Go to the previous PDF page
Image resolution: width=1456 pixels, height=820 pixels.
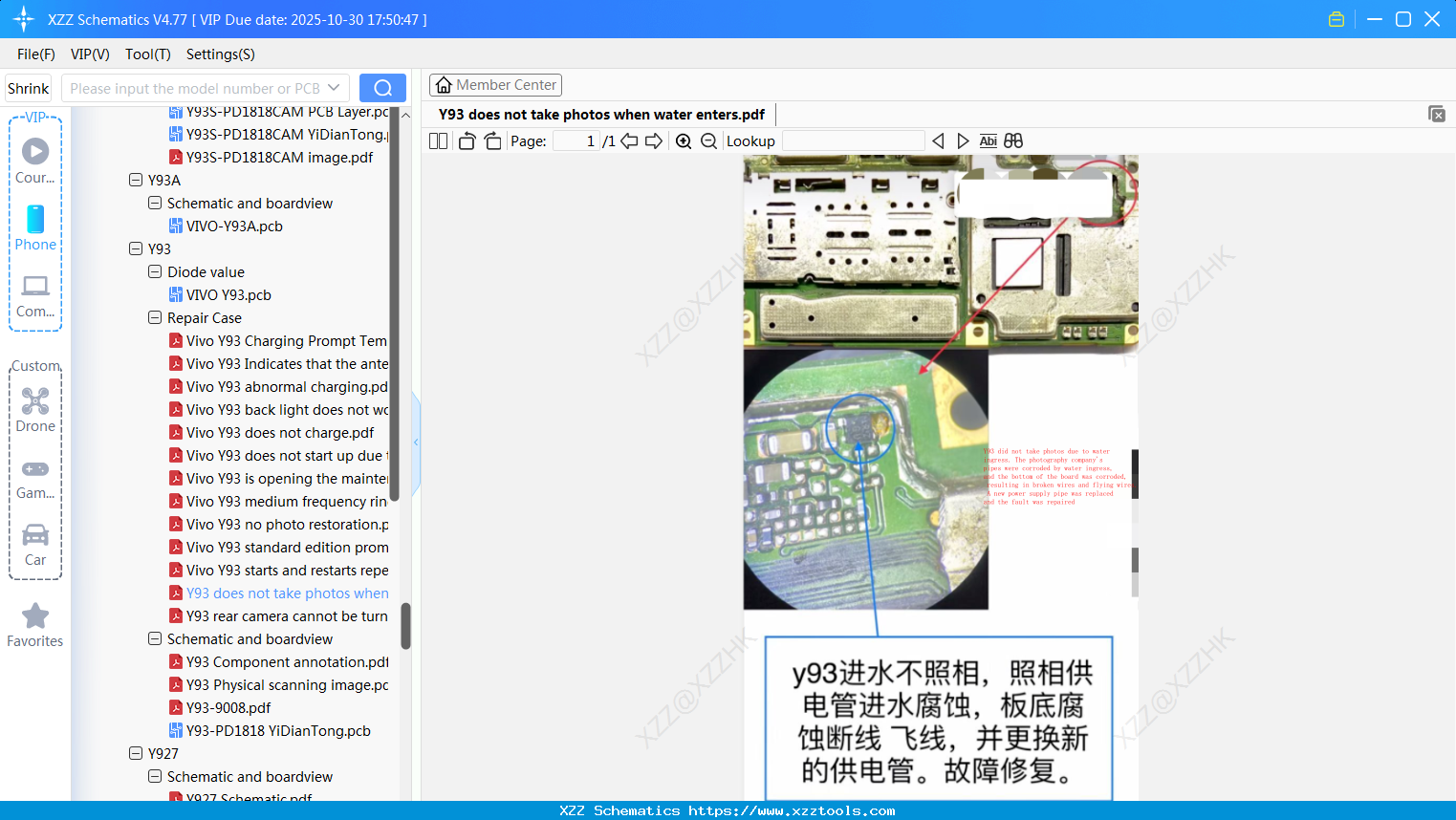629,141
